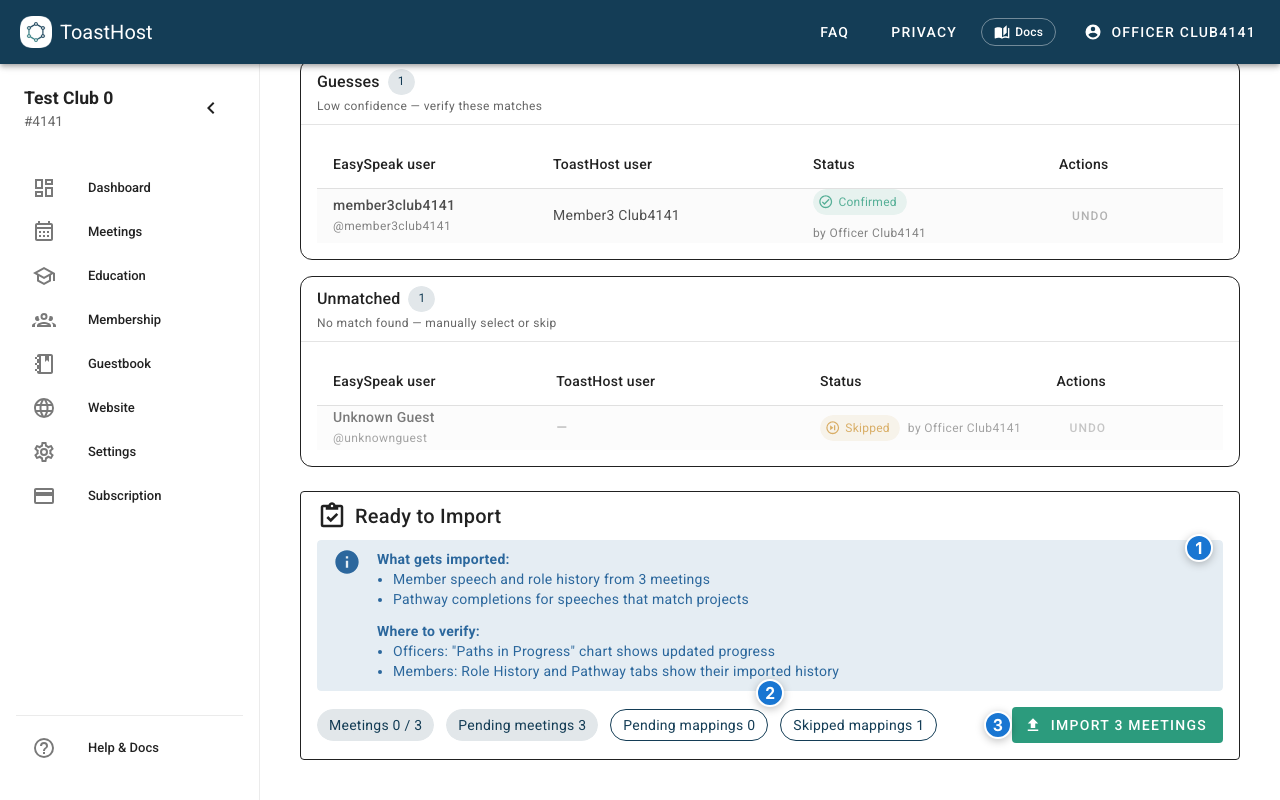Select the Website globe icon
The width and height of the screenshot is (1280, 800).
coord(44,407)
